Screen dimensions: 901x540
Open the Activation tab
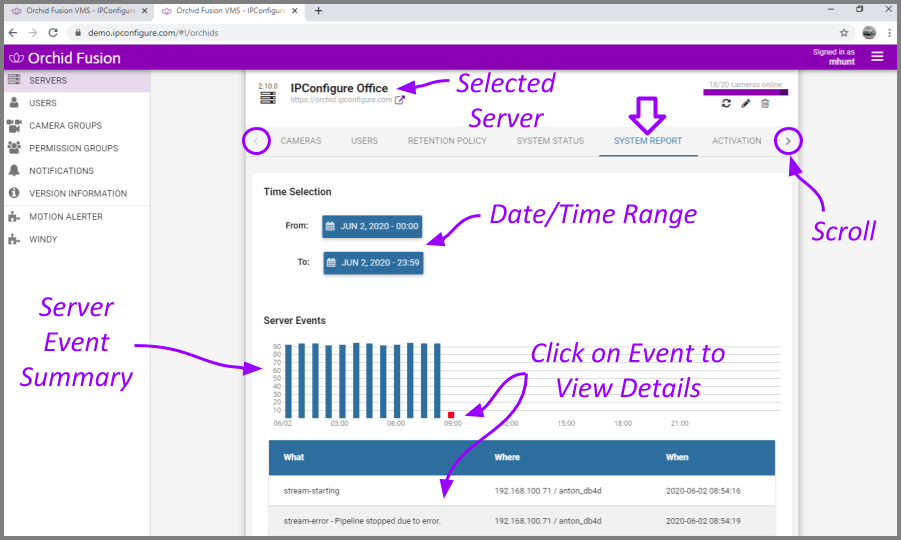coord(737,141)
